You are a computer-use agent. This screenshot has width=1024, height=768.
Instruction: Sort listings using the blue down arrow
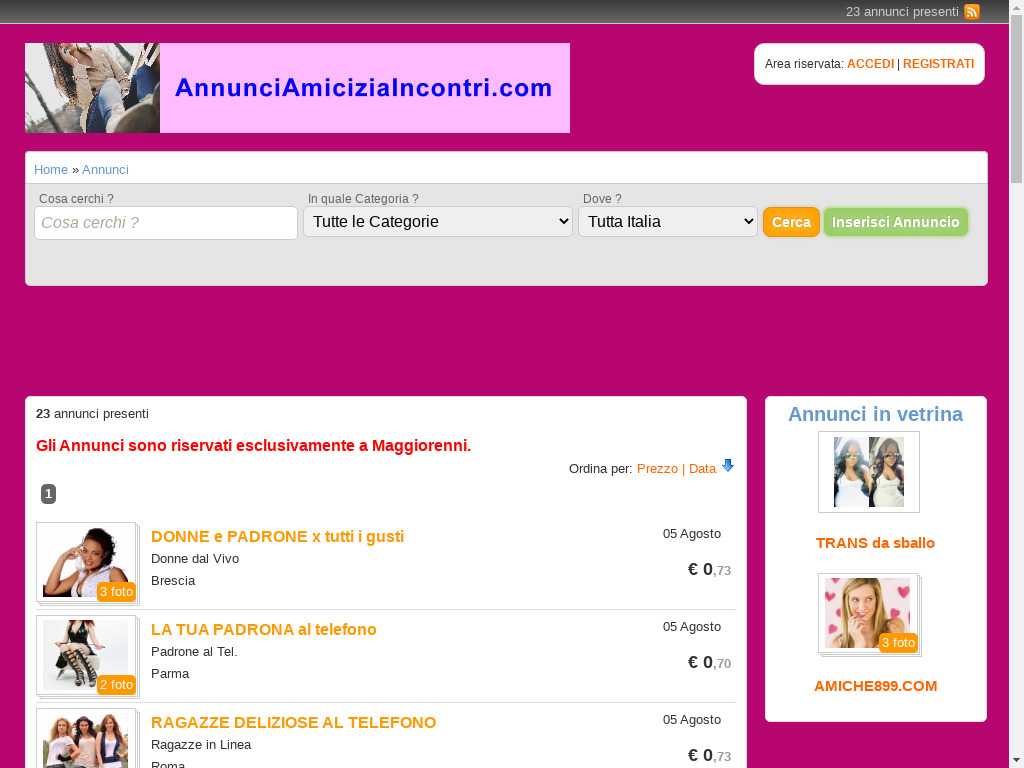[728, 466]
